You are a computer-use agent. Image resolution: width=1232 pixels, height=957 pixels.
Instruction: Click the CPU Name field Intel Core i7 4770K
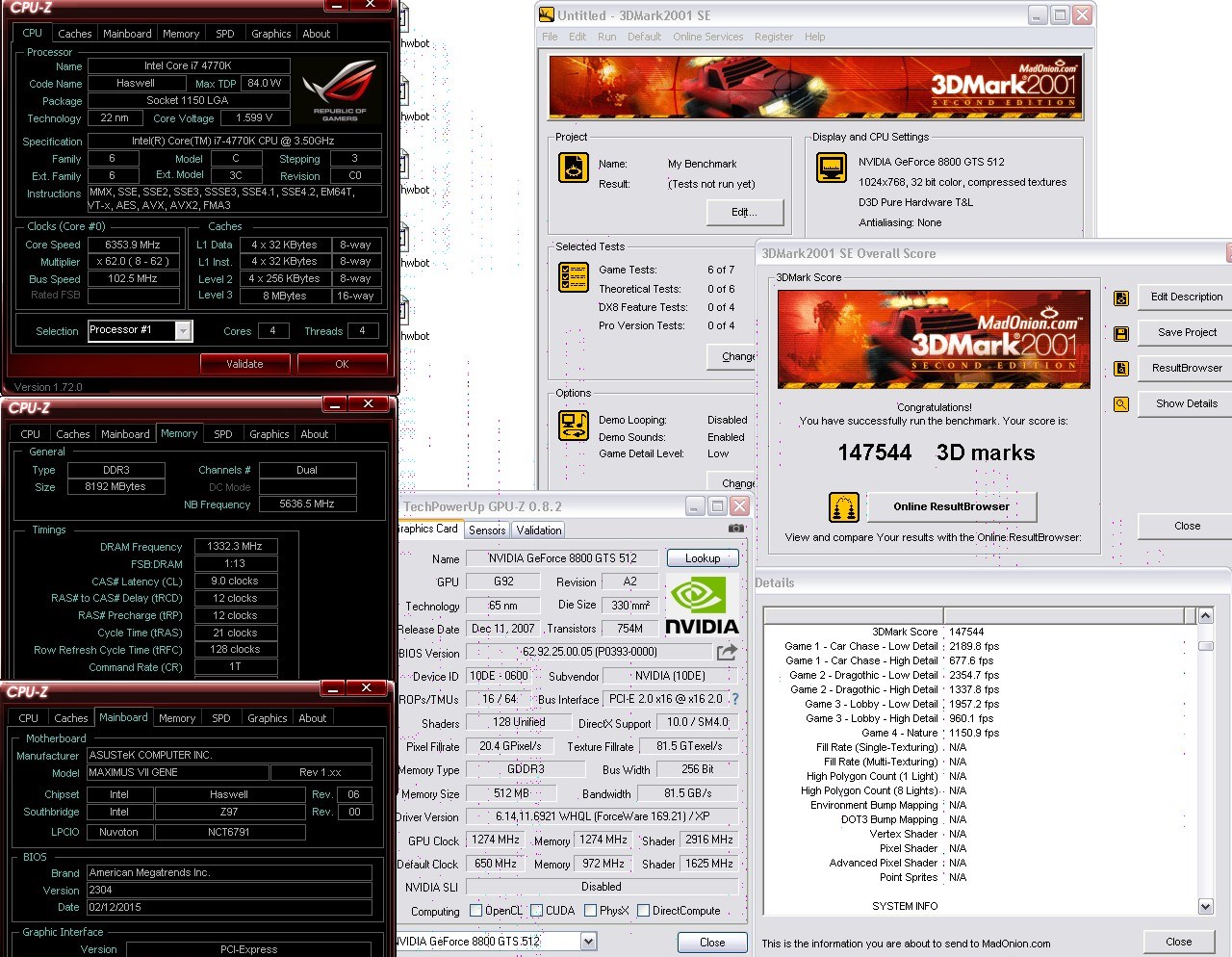189,66
